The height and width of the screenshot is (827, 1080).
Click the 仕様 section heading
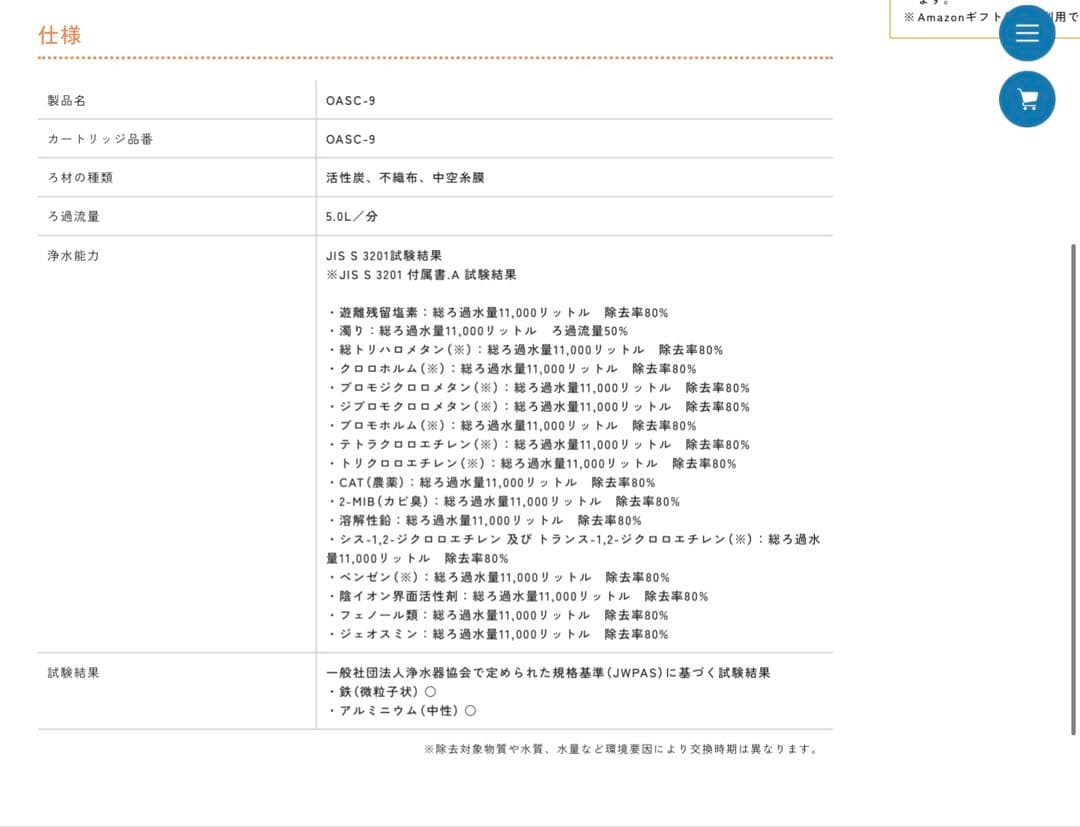tap(60, 35)
